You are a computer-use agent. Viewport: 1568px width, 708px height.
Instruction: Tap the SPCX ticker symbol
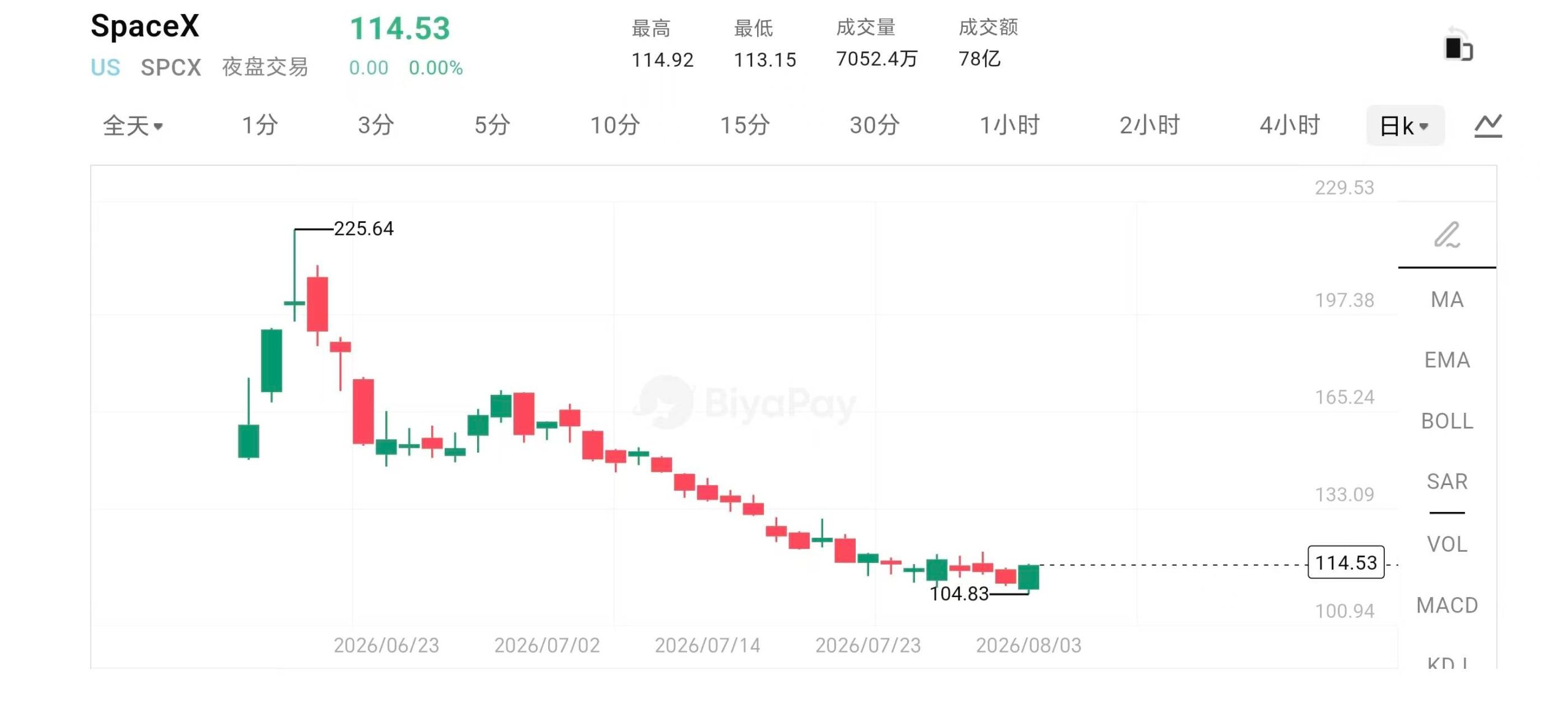tap(171, 67)
